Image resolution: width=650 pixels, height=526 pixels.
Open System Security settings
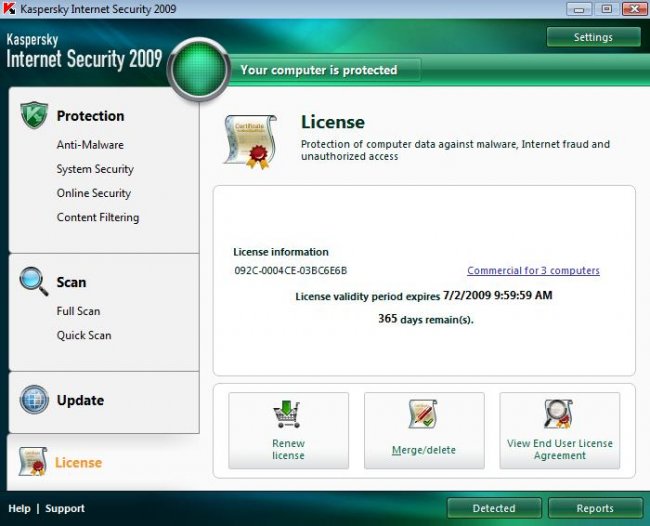click(x=95, y=169)
